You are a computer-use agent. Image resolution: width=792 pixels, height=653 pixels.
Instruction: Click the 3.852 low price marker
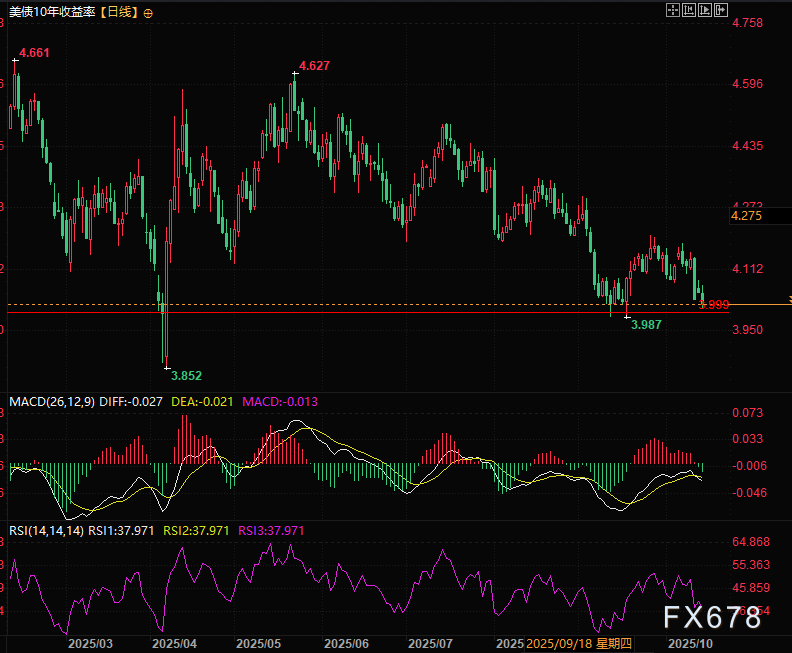[x=186, y=376]
